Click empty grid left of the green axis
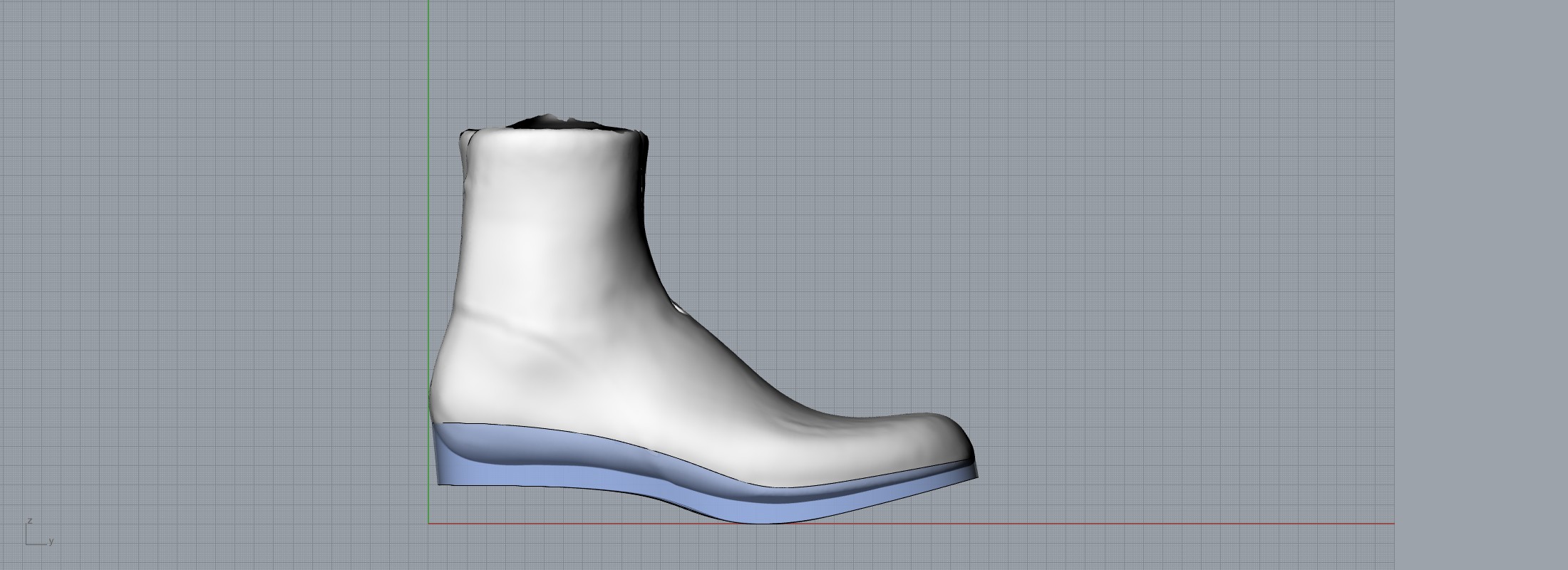The width and height of the screenshot is (1568, 570). click(x=214, y=285)
